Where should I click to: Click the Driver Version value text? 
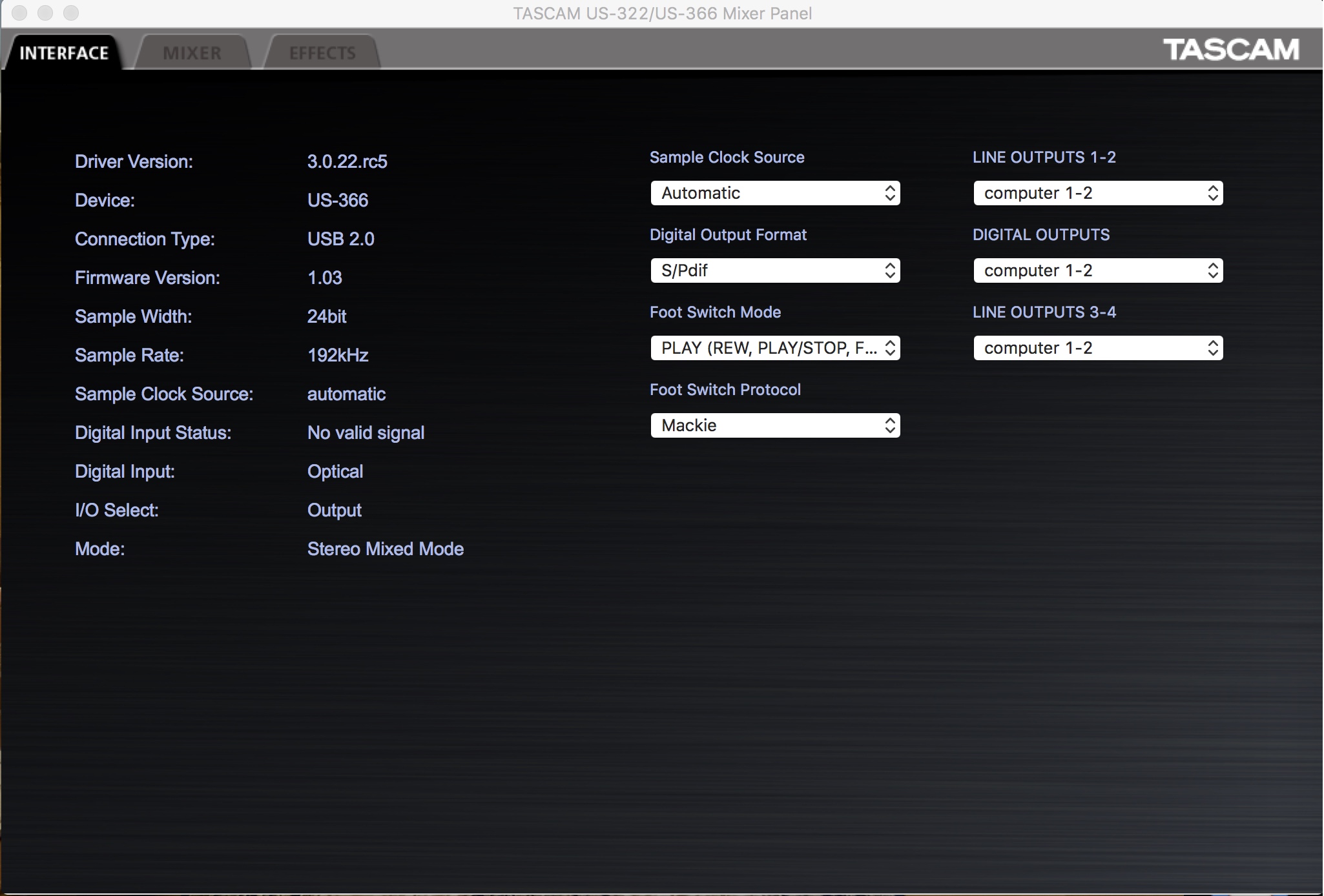347,161
